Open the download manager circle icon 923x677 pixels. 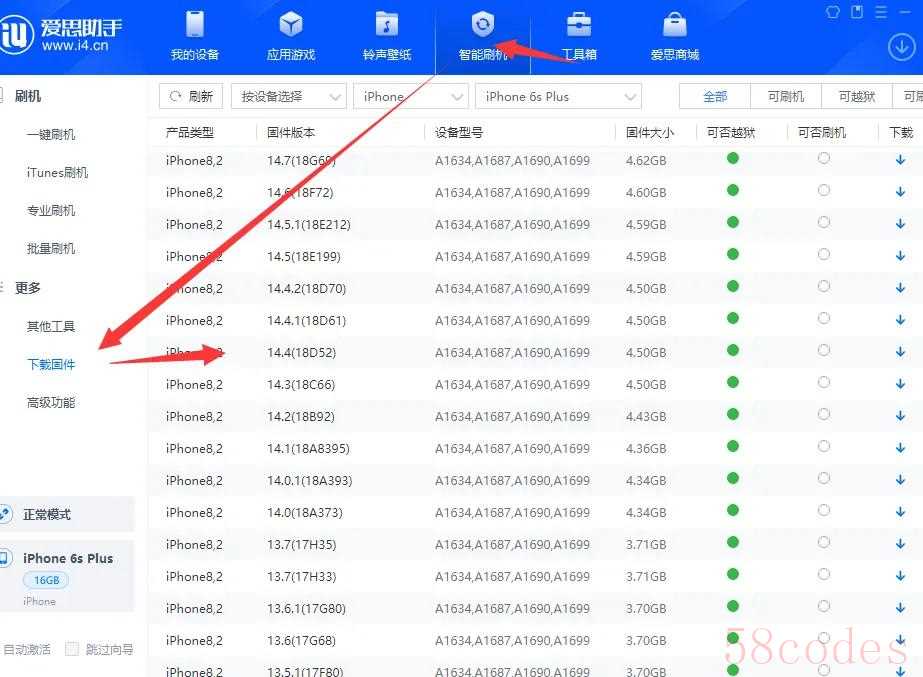901,48
